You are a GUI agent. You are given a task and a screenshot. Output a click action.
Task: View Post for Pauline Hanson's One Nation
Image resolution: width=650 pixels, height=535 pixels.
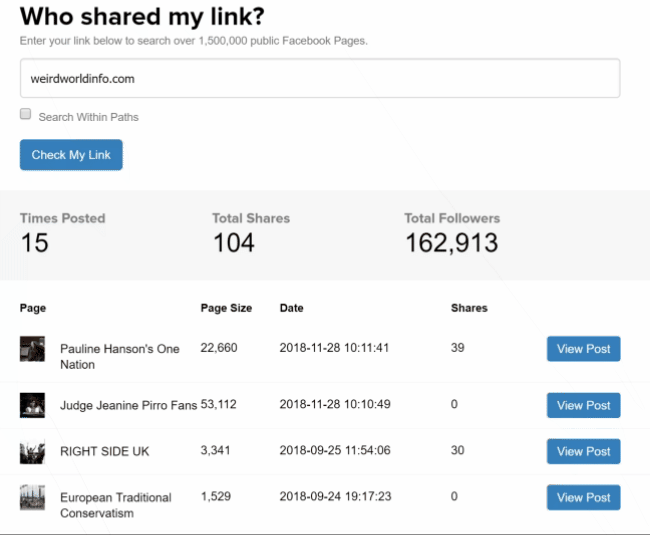click(x=584, y=349)
